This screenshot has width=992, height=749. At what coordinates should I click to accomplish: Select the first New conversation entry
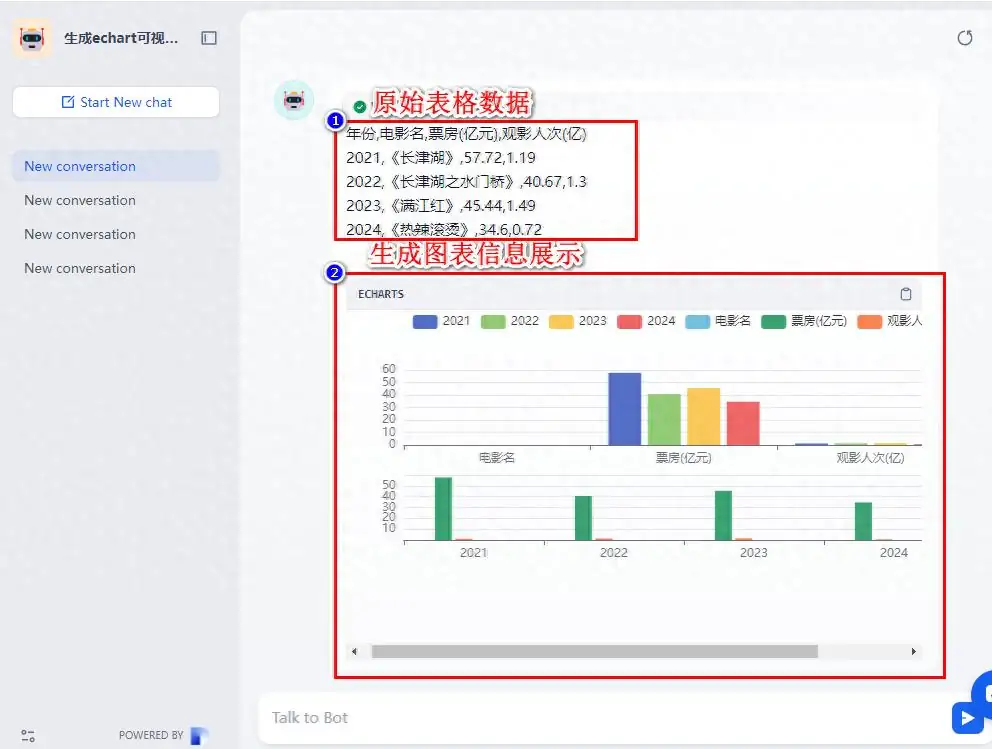pos(79,166)
